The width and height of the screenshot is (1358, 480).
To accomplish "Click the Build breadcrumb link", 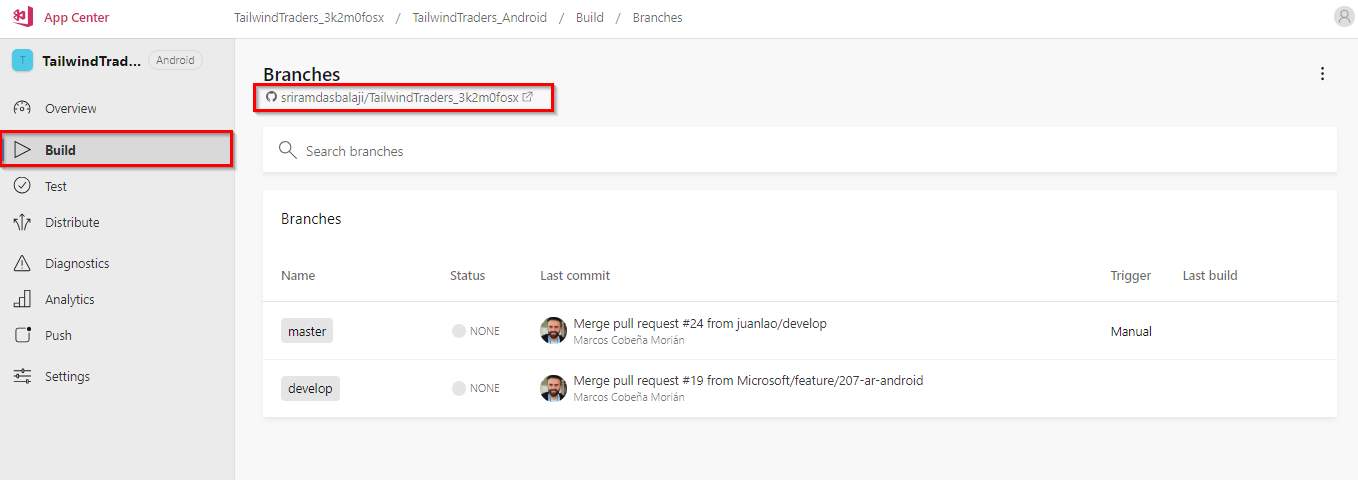I will [590, 18].
